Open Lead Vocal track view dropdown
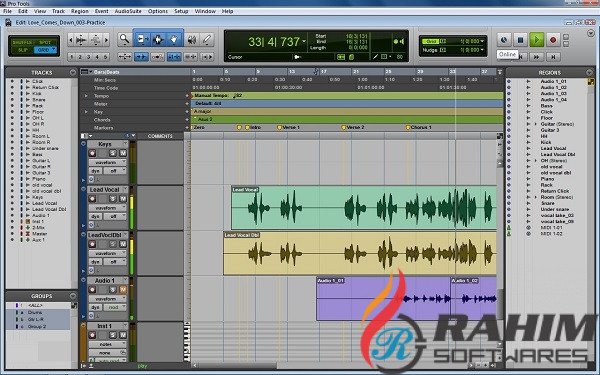Image resolution: width=600 pixels, height=375 pixels. click(x=107, y=208)
